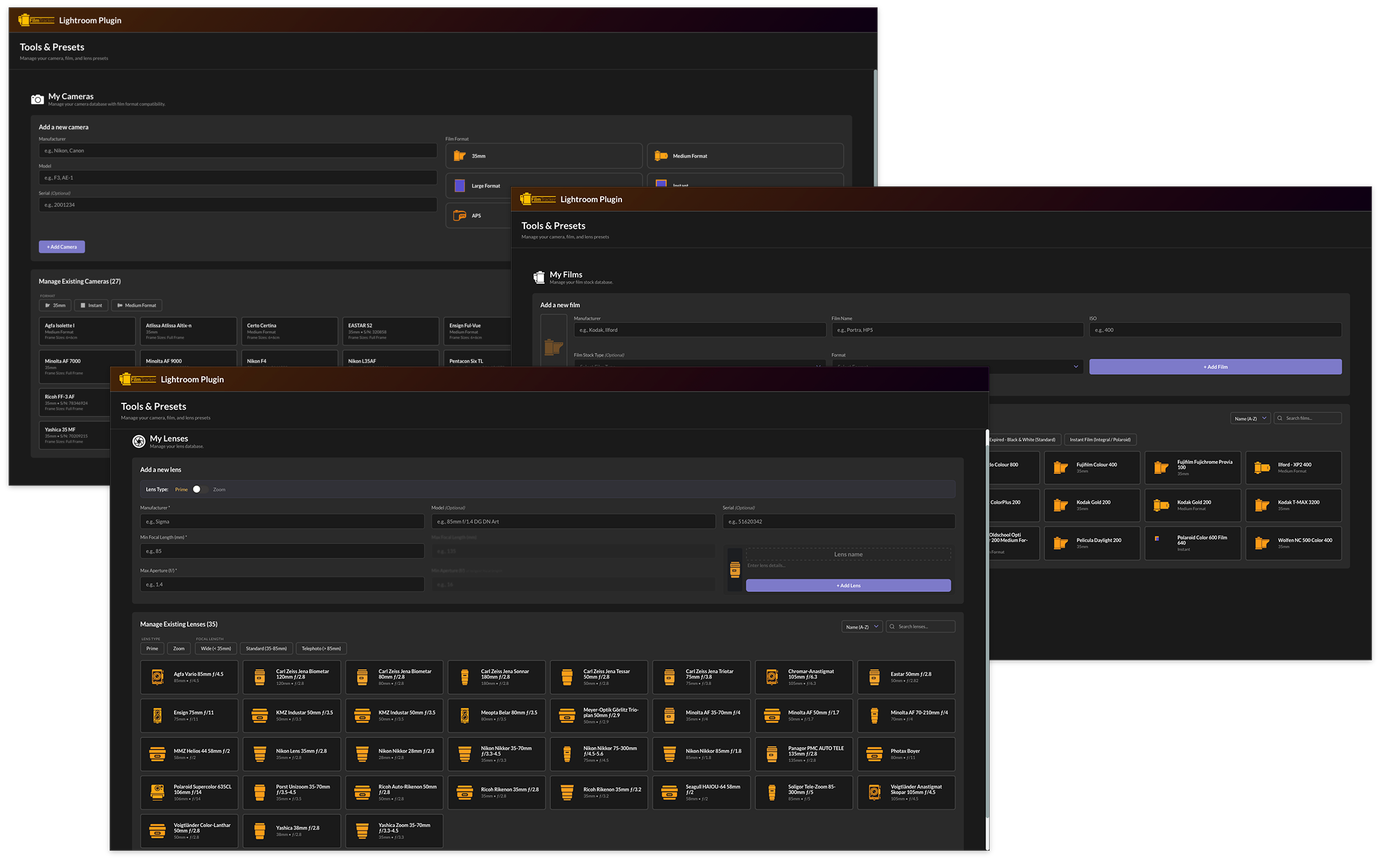1389x868 pixels.
Task: Activate the Prime lens type filter chip
Action: point(152,648)
